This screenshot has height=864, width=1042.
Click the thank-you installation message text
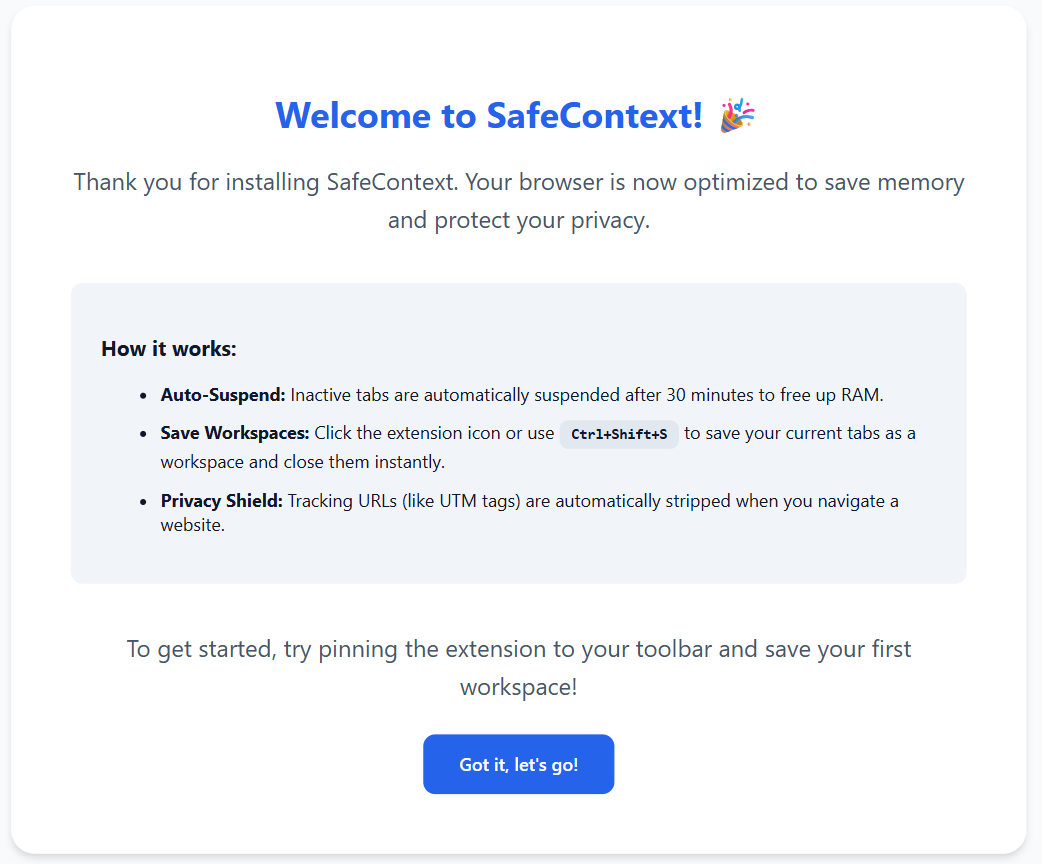(519, 200)
